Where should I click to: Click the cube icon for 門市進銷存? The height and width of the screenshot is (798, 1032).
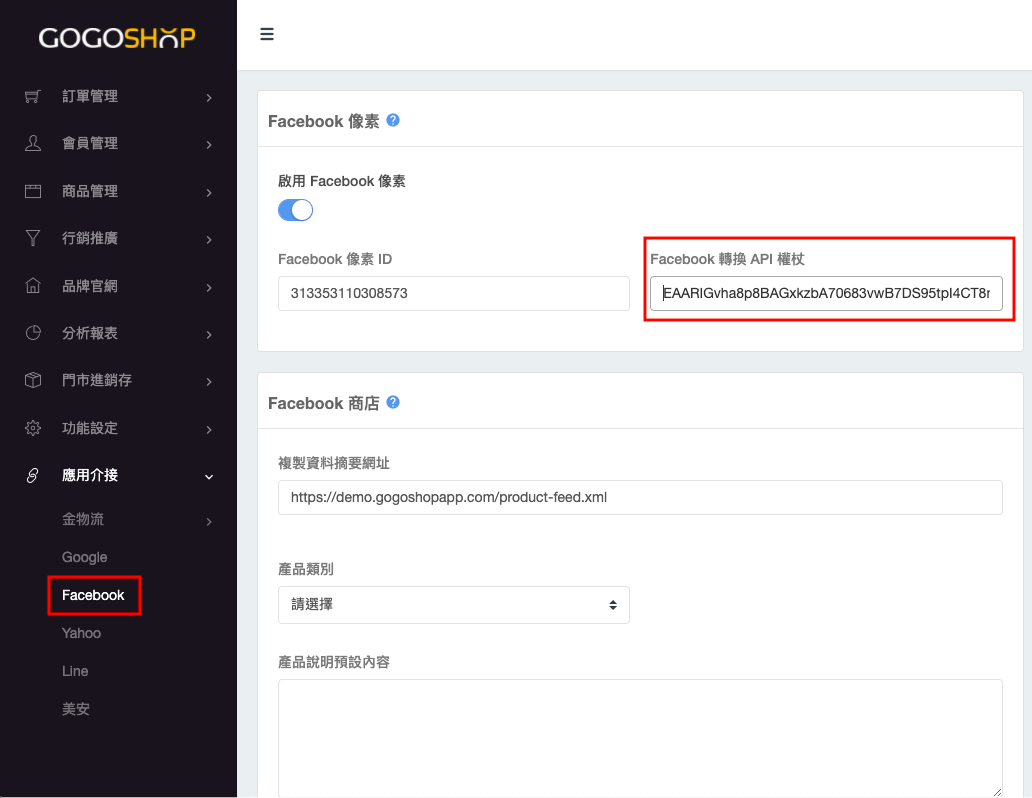33,380
